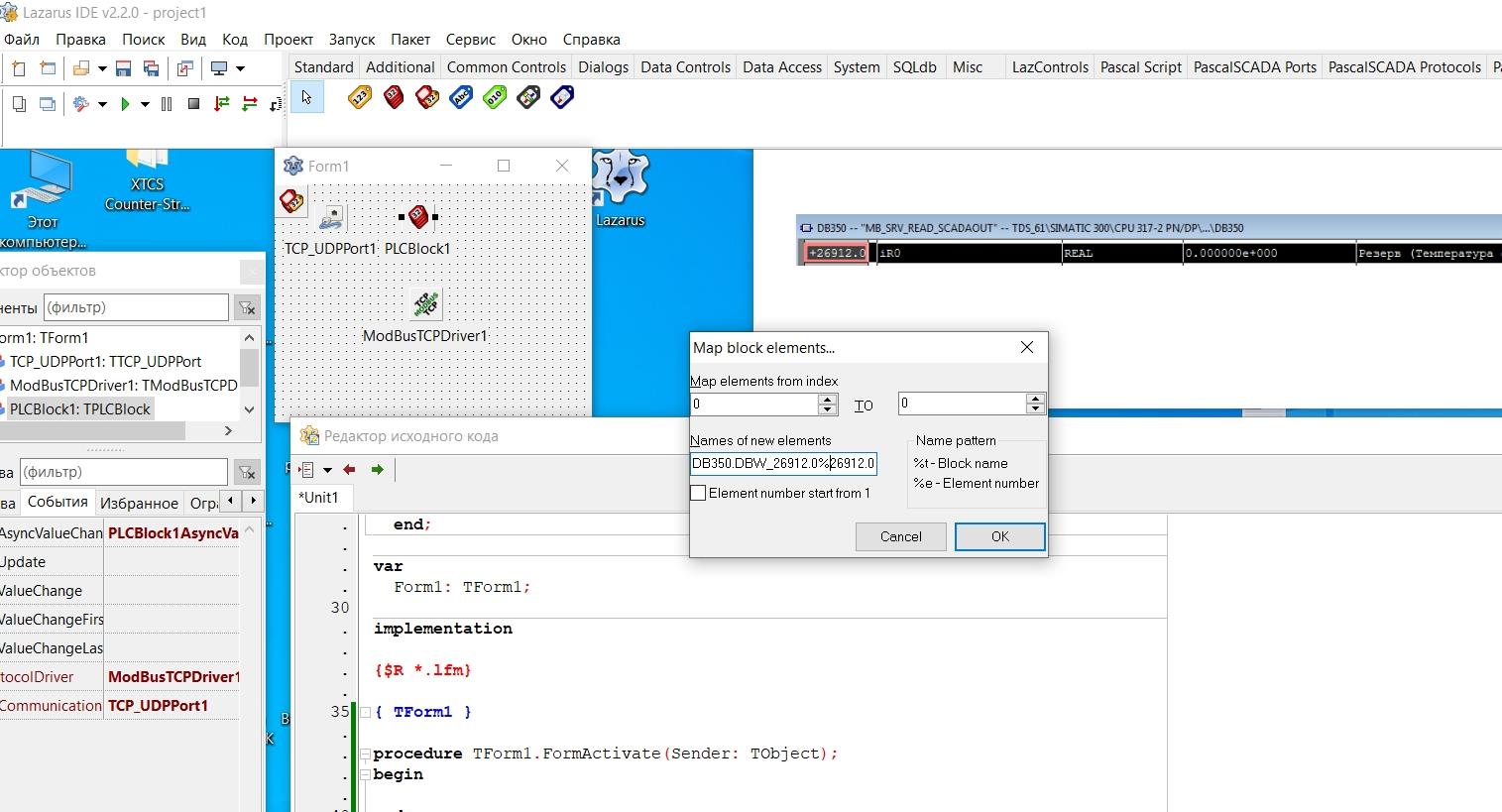Click the Names of new elements field
This screenshot has width=1502, height=812.
pyautogui.click(x=782, y=463)
